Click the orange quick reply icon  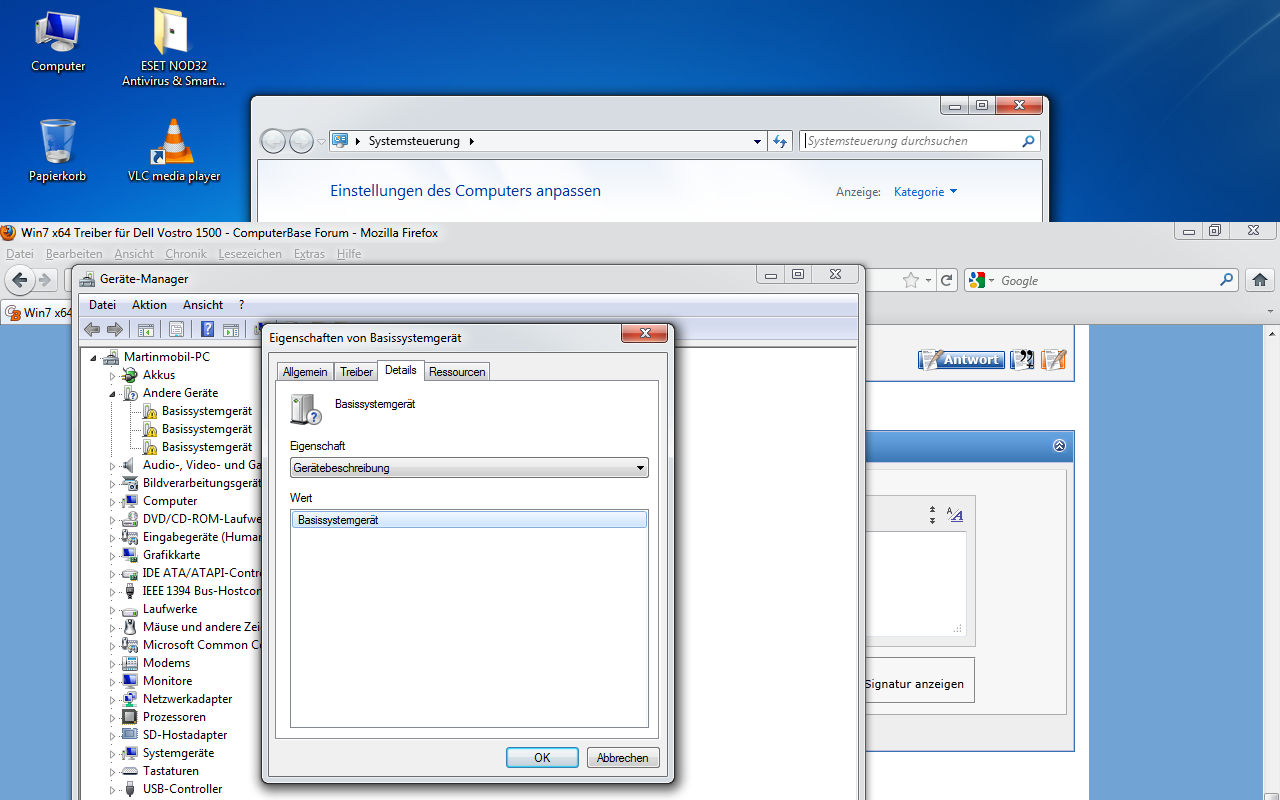click(1054, 360)
